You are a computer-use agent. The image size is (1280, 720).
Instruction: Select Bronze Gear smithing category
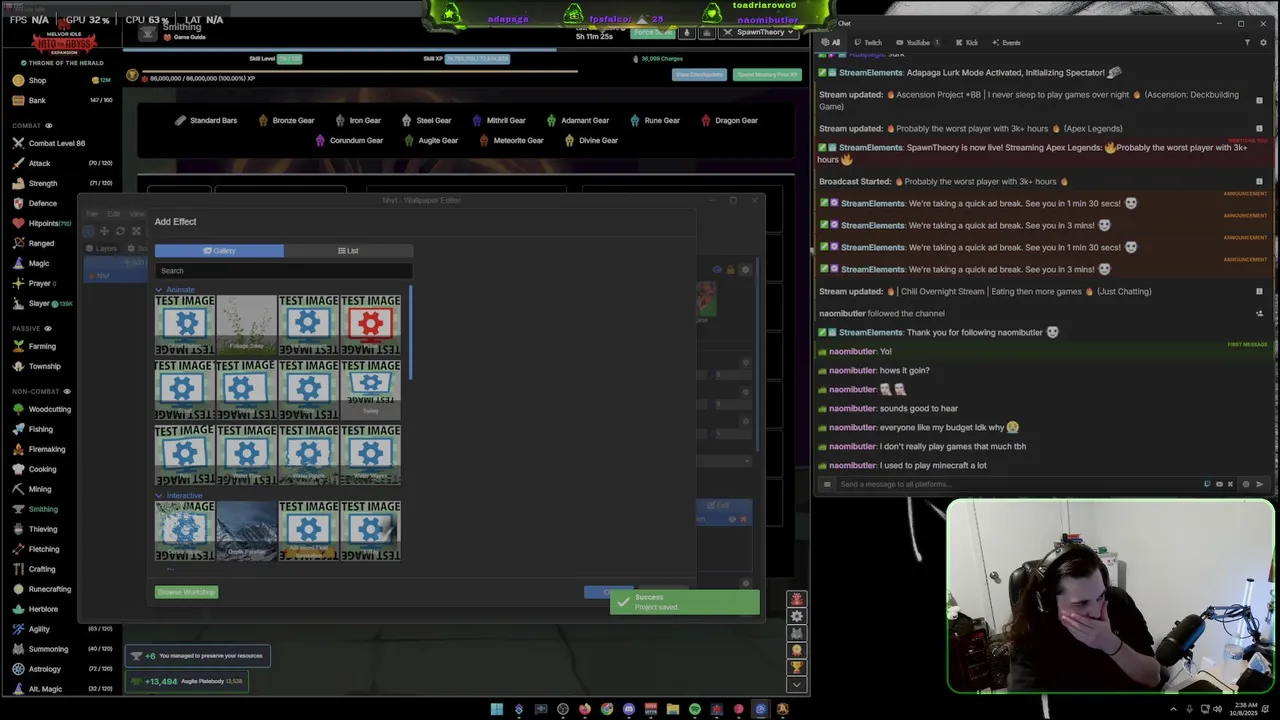pos(286,120)
